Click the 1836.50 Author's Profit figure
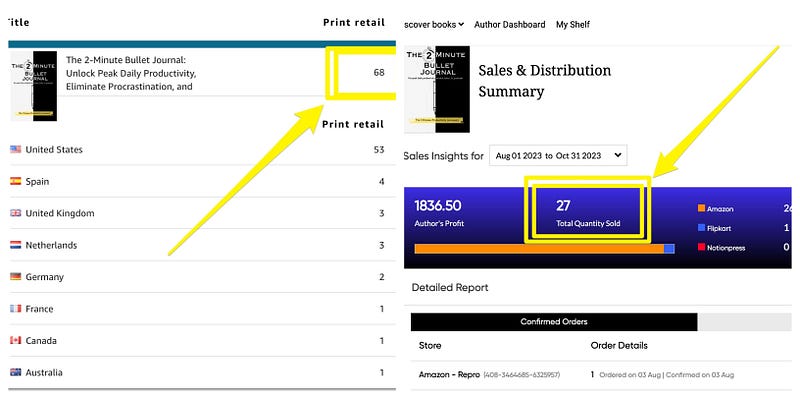Image resolution: width=800 pixels, height=407 pixels. pyautogui.click(x=438, y=206)
